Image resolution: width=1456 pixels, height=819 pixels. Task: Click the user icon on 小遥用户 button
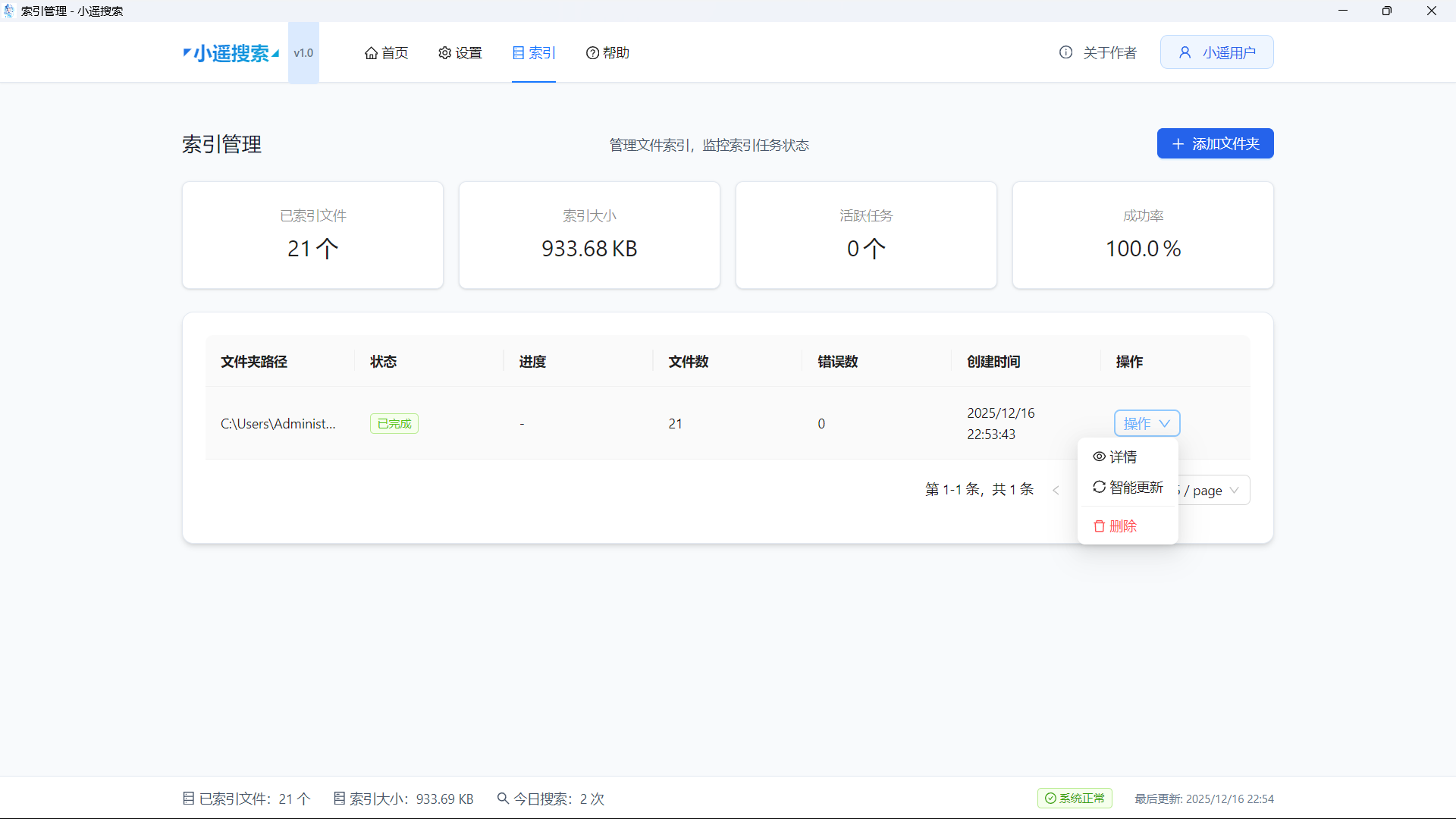[1185, 52]
